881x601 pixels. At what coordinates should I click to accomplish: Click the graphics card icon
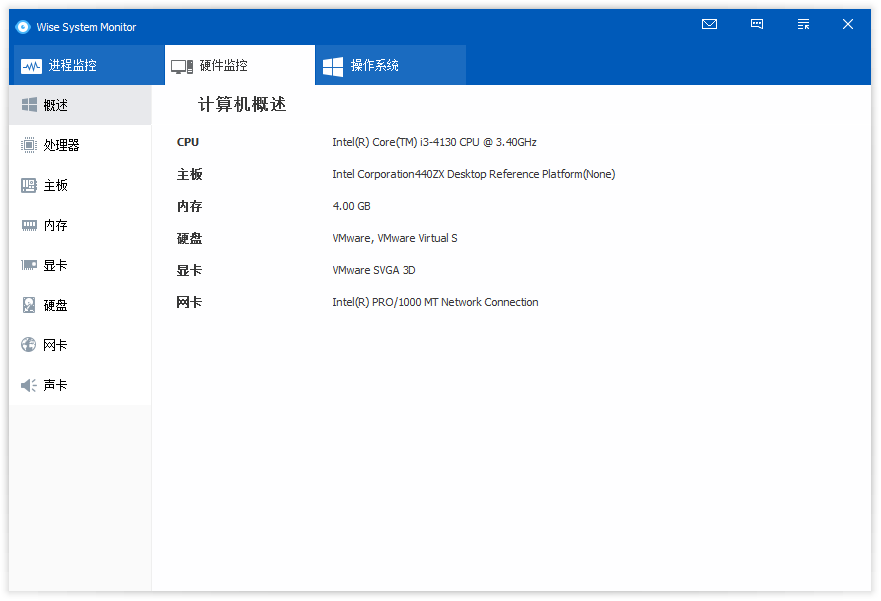29,265
